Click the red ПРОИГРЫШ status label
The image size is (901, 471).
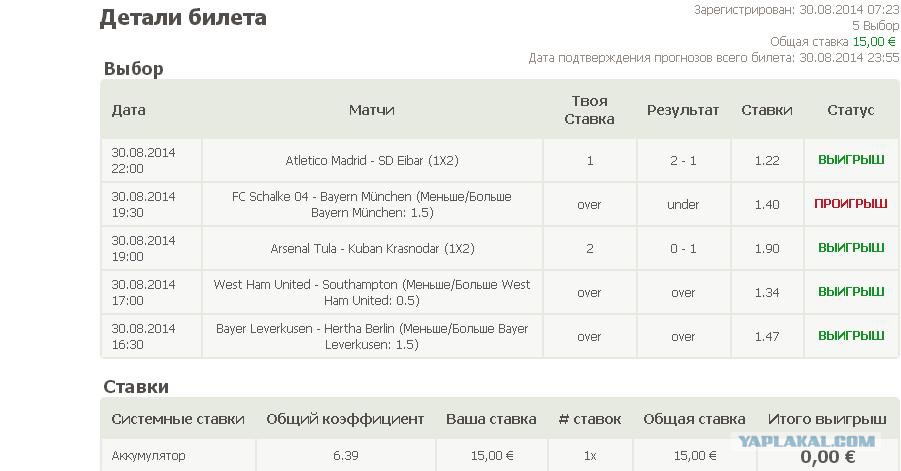point(851,204)
